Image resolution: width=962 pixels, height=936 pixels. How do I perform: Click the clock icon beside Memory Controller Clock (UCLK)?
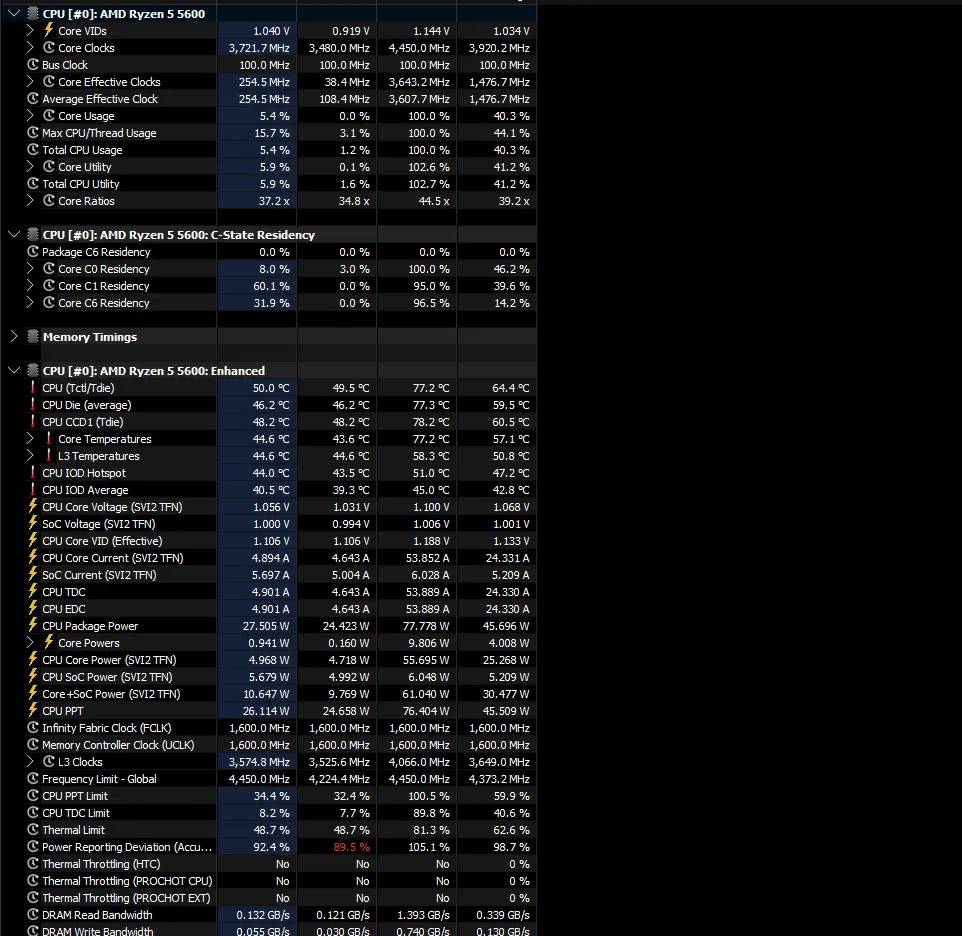click(33, 745)
